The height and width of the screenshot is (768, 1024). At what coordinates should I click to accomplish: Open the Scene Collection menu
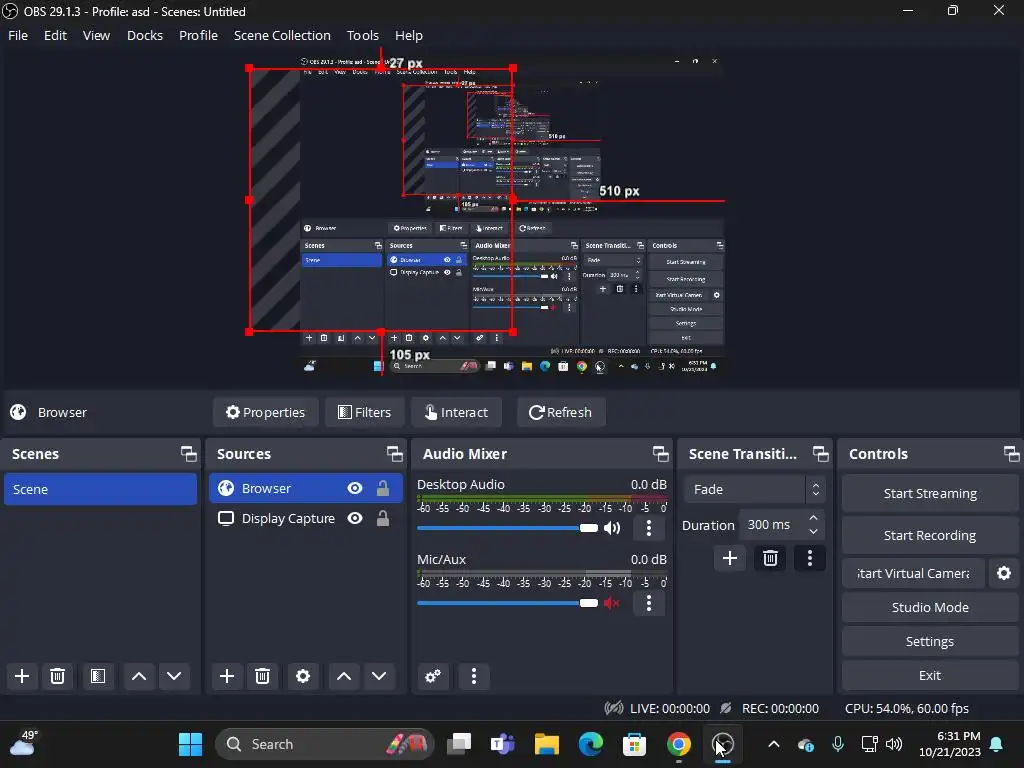282,35
